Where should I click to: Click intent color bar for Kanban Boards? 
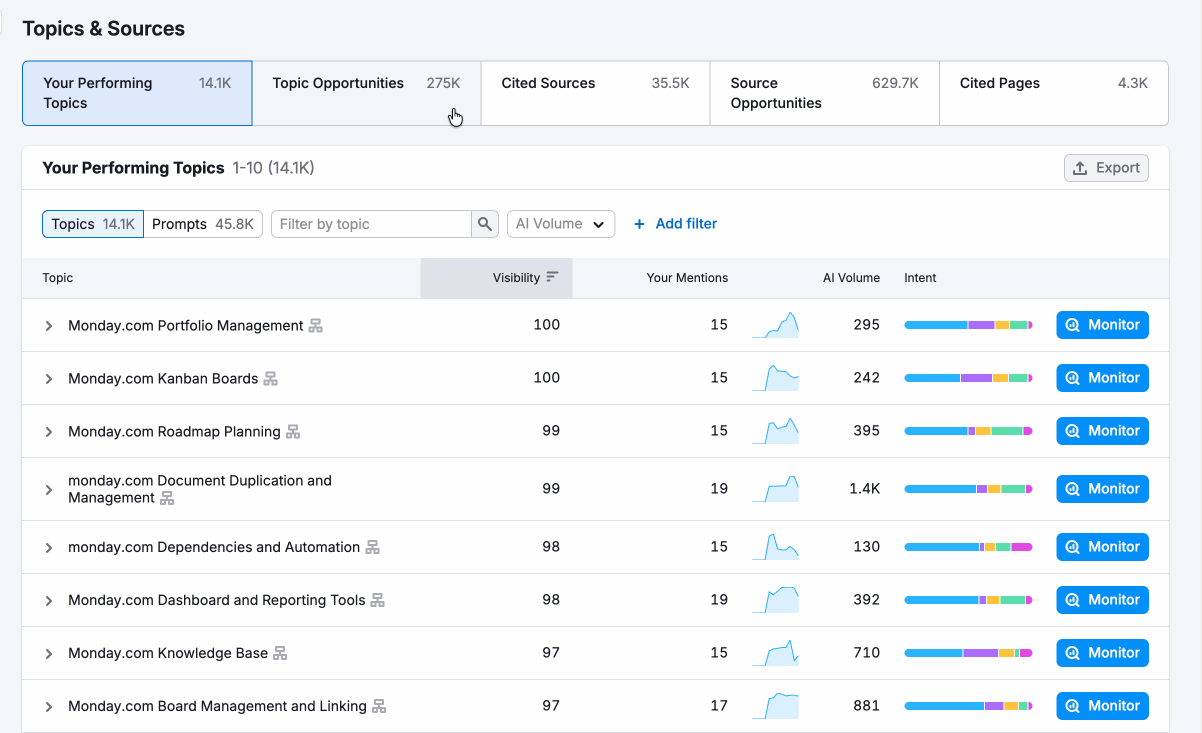point(968,378)
